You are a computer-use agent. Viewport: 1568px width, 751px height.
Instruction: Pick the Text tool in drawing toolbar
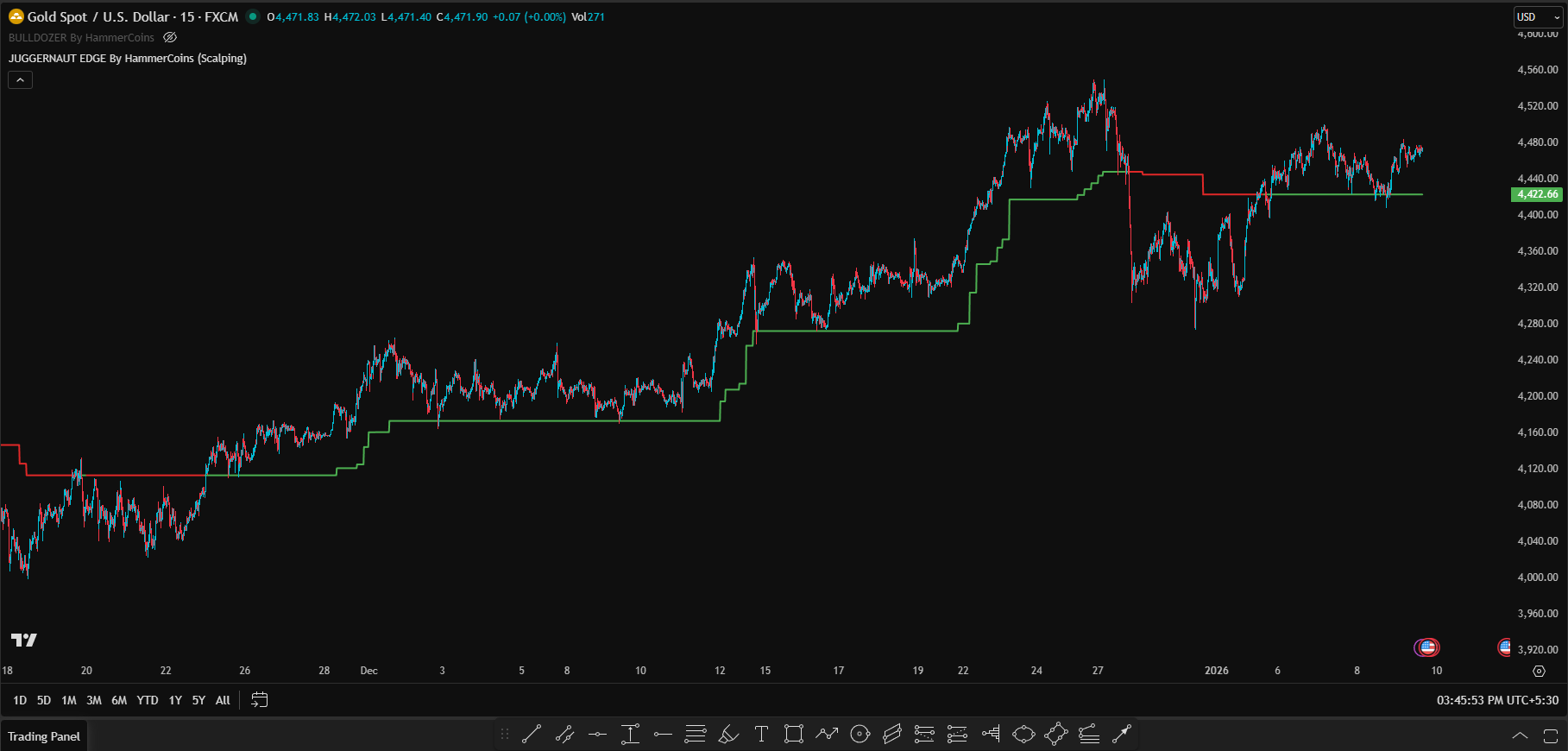[761, 735]
